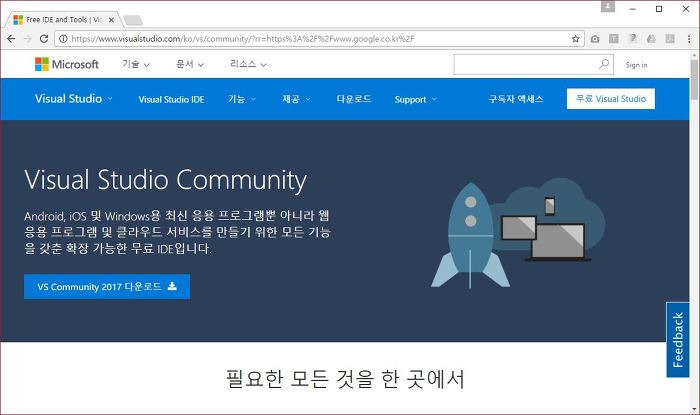The width and height of the screenshot is (700, 415).
Task: Open a new browser tab
Action: click(133, 20)
